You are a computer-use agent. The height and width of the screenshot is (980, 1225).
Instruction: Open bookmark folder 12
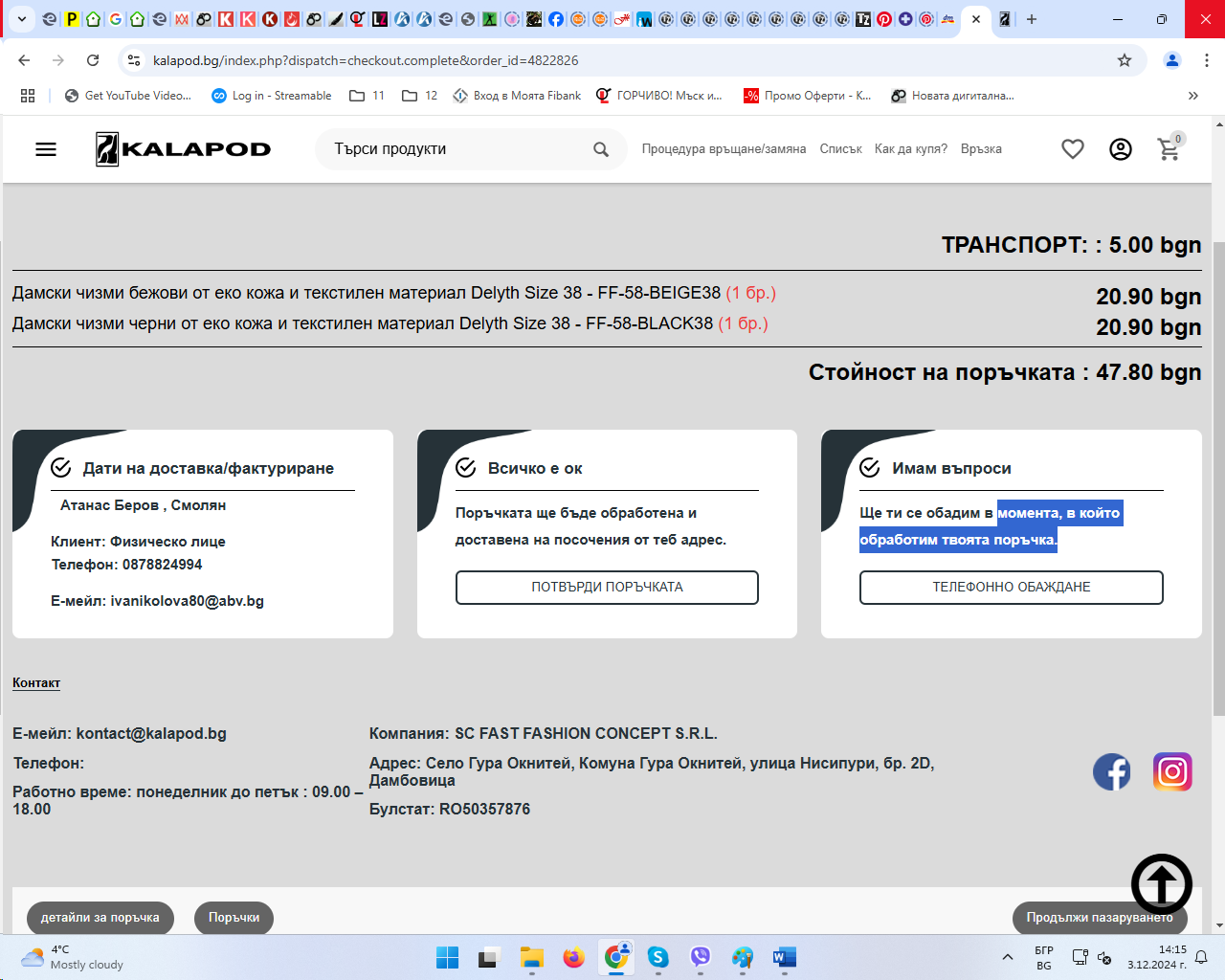[x=420, y=96]
